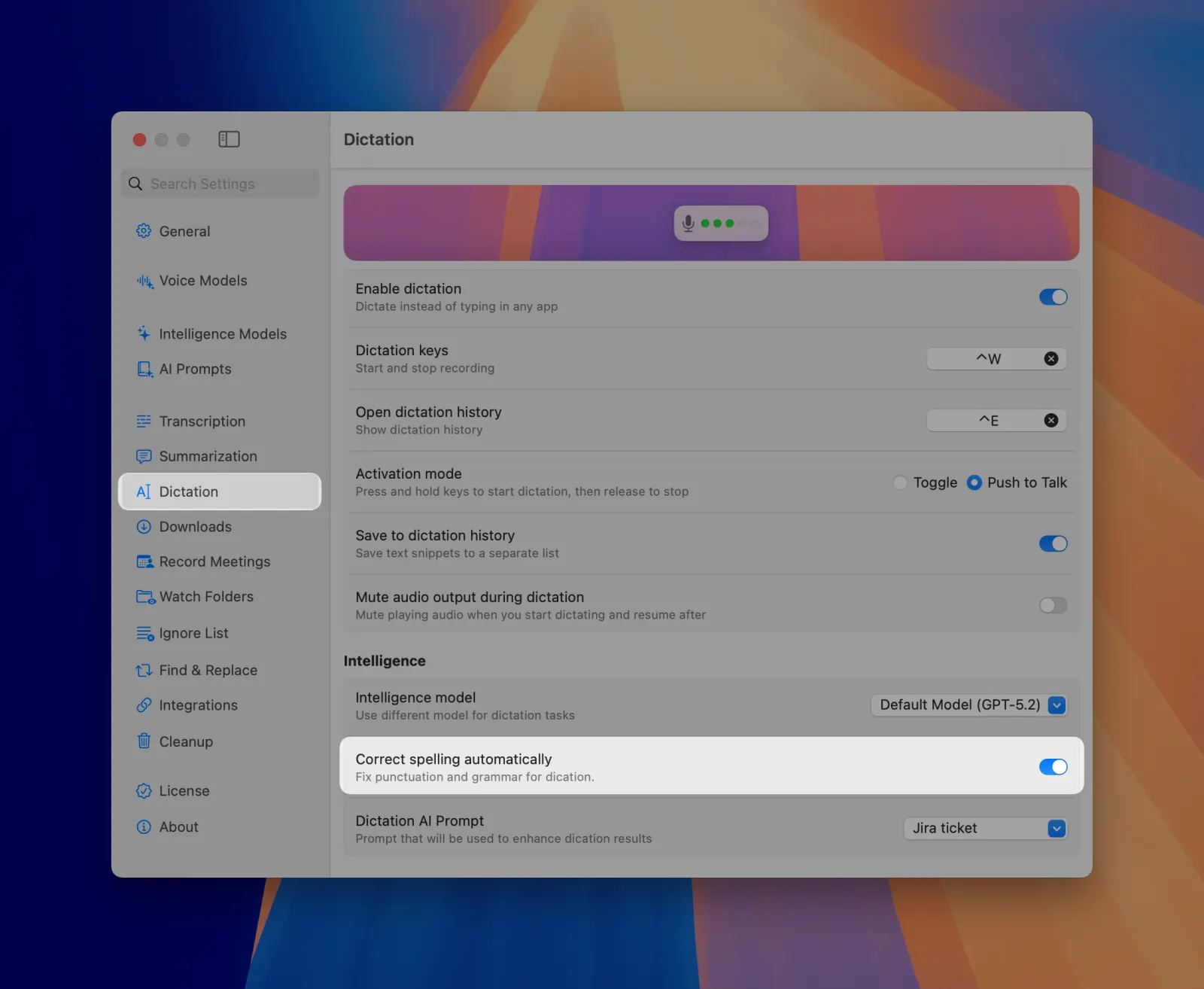The image size is (1204, 989).
Task: Click "Start and stop recording" description
Action: (x=425, y=369)
